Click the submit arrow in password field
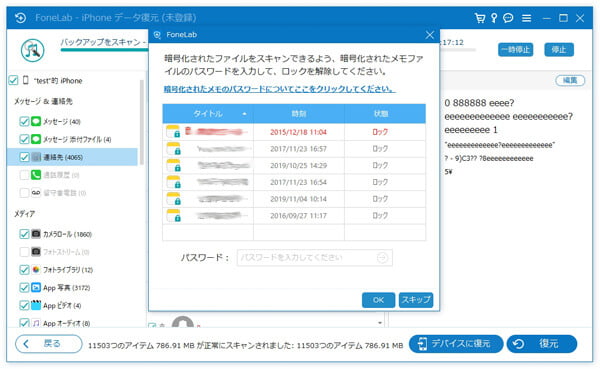 pyautogui.click(x=382, y=258)
